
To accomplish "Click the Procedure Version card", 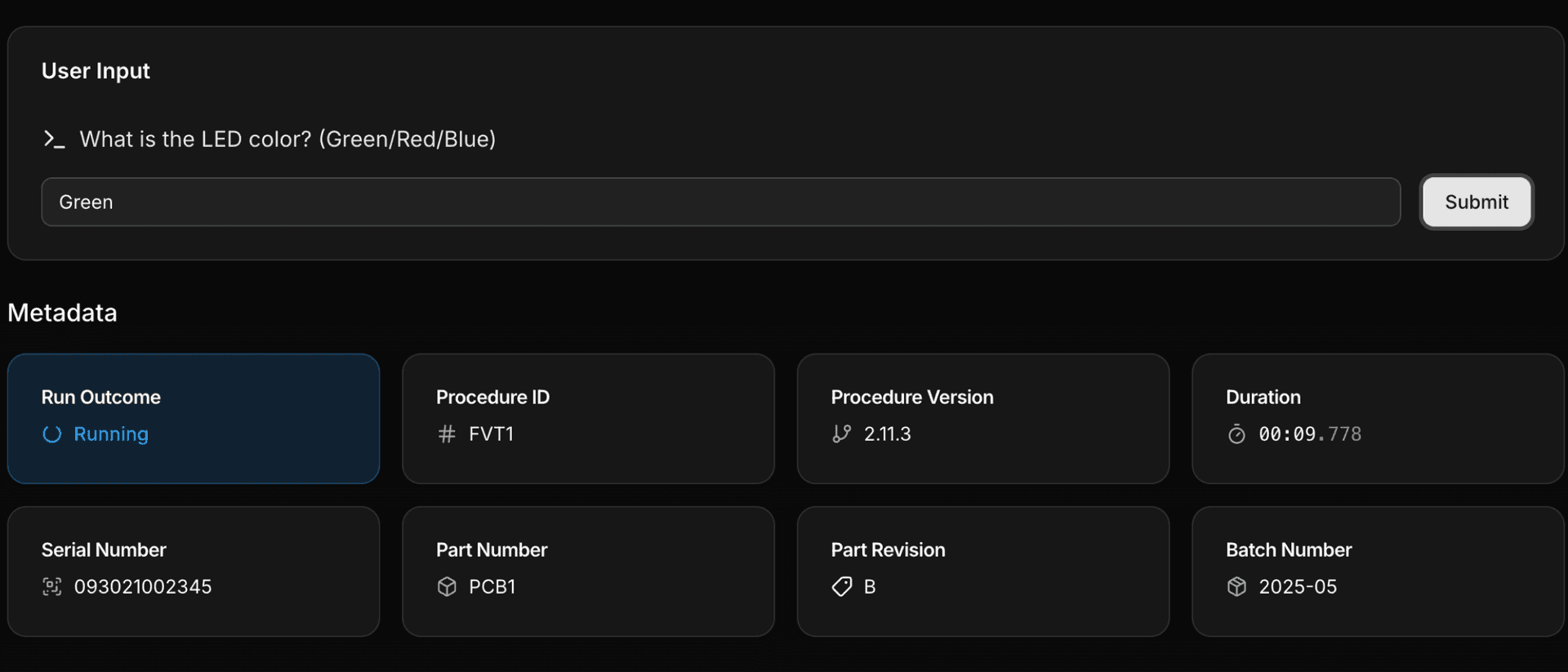I will point(982,418).
